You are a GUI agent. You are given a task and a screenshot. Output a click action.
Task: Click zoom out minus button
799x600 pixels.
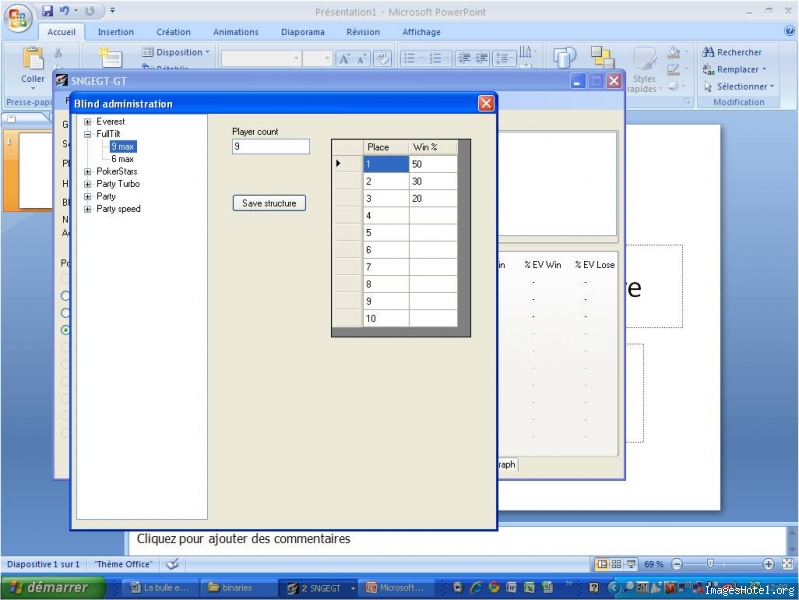(677, 564)
